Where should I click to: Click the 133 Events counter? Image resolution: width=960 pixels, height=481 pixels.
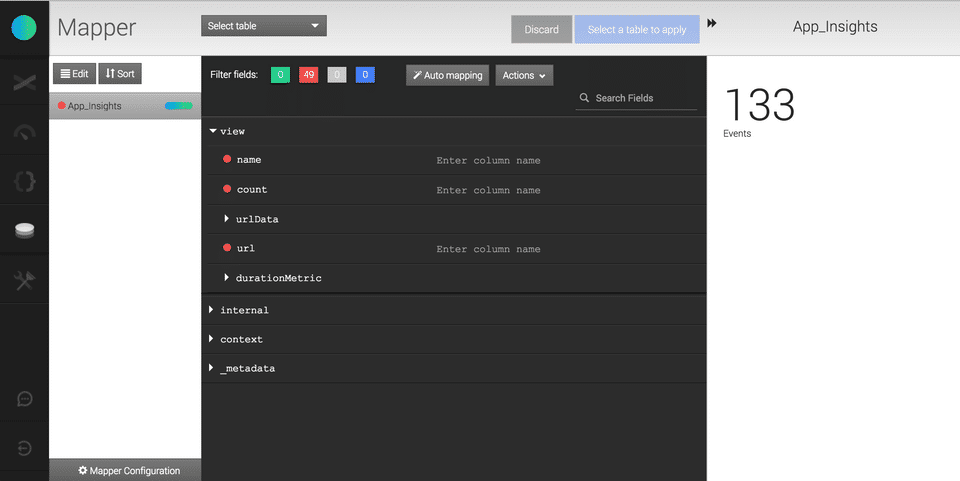(759, 111)
